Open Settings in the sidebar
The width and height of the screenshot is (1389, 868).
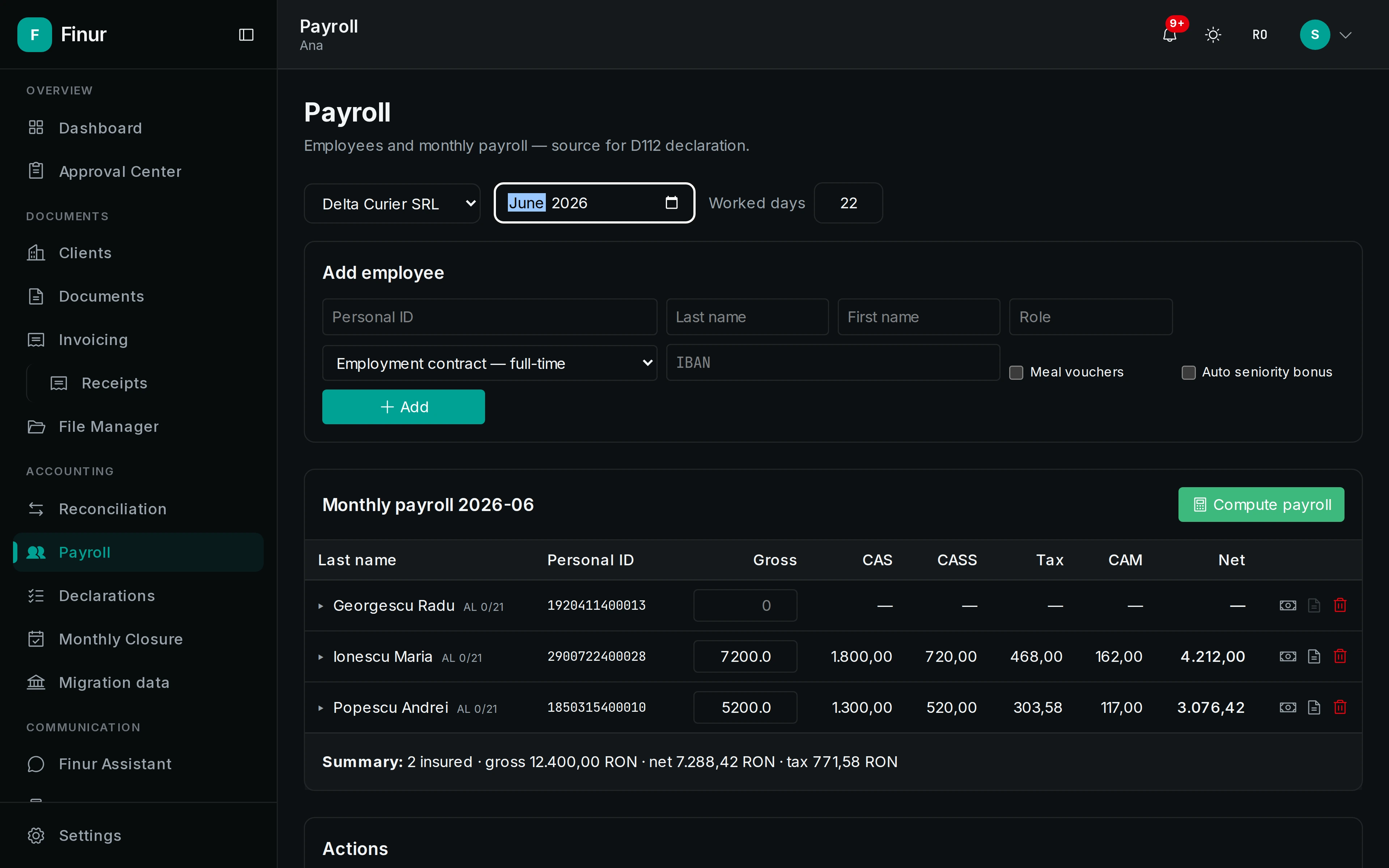pos(138,835)
